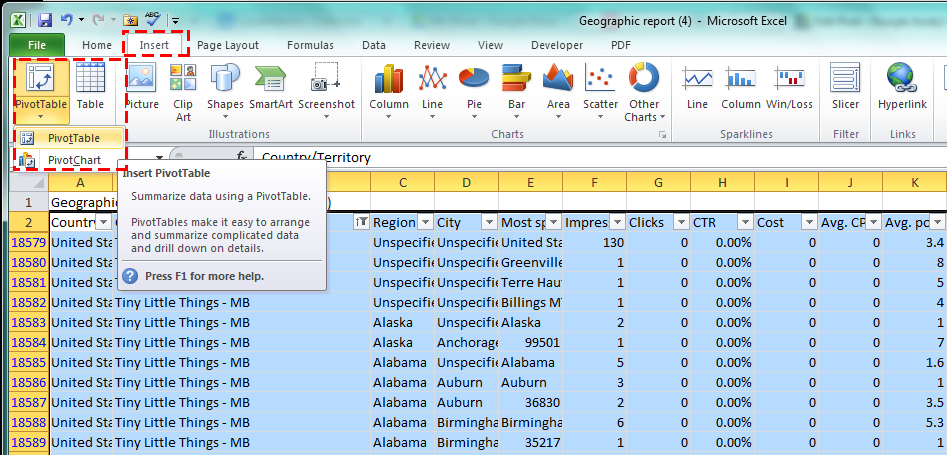The height and width of the screenshot is (455, 947).
Task: Choose PivotTable from the dropdown menu
Action: pyautogui.click(x=69, y=138)
